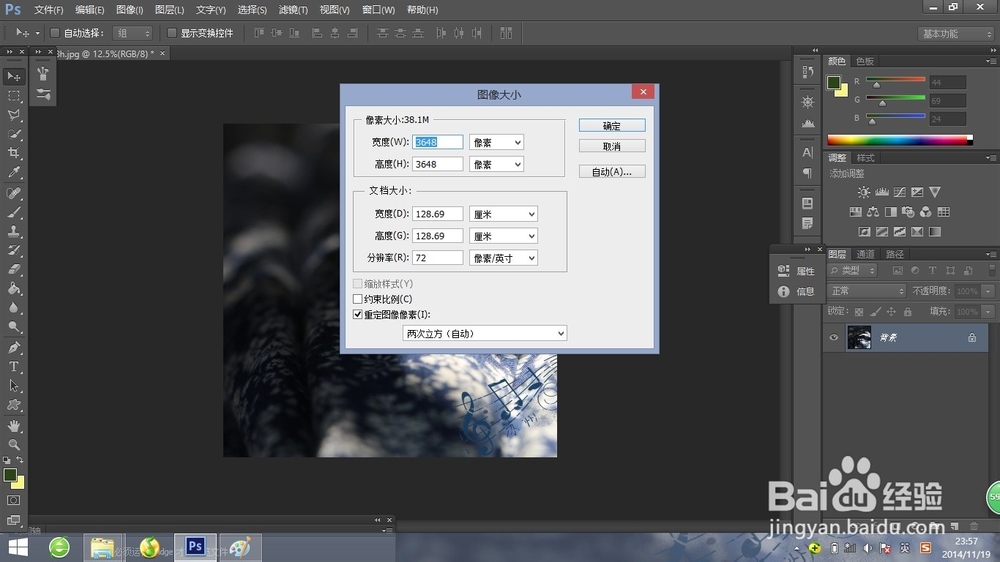Select the History Brush tool
This screenshot has height=562, width=1000.
tap(13, 250)
